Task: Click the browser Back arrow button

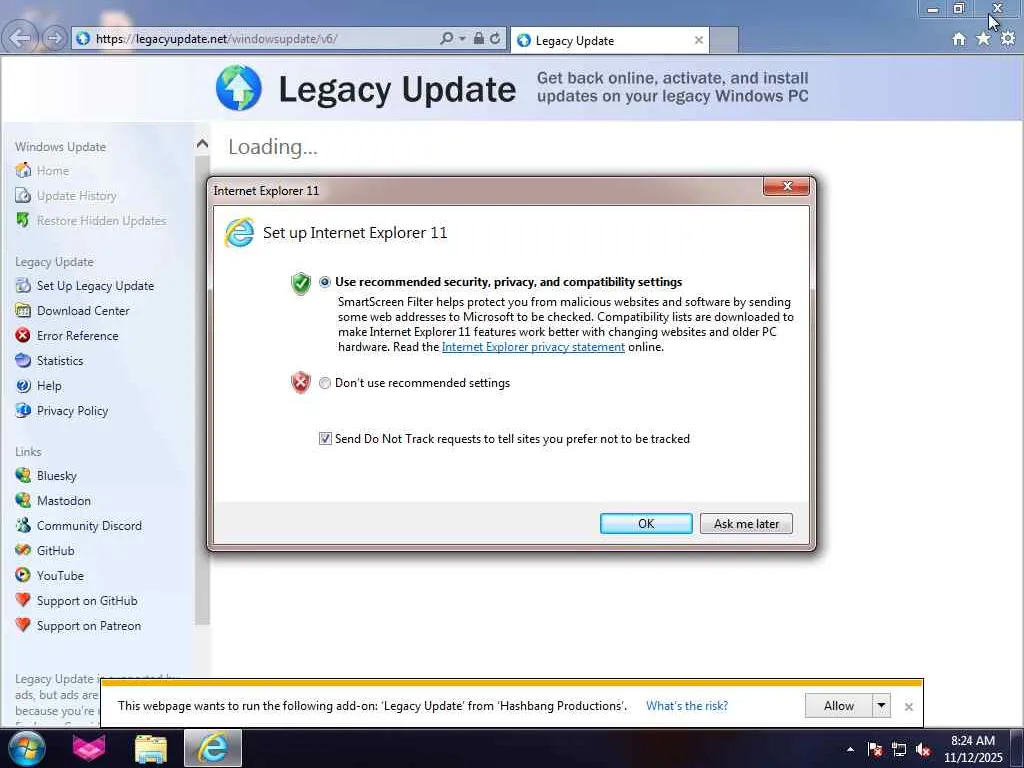Action: [x=20, y=38]
